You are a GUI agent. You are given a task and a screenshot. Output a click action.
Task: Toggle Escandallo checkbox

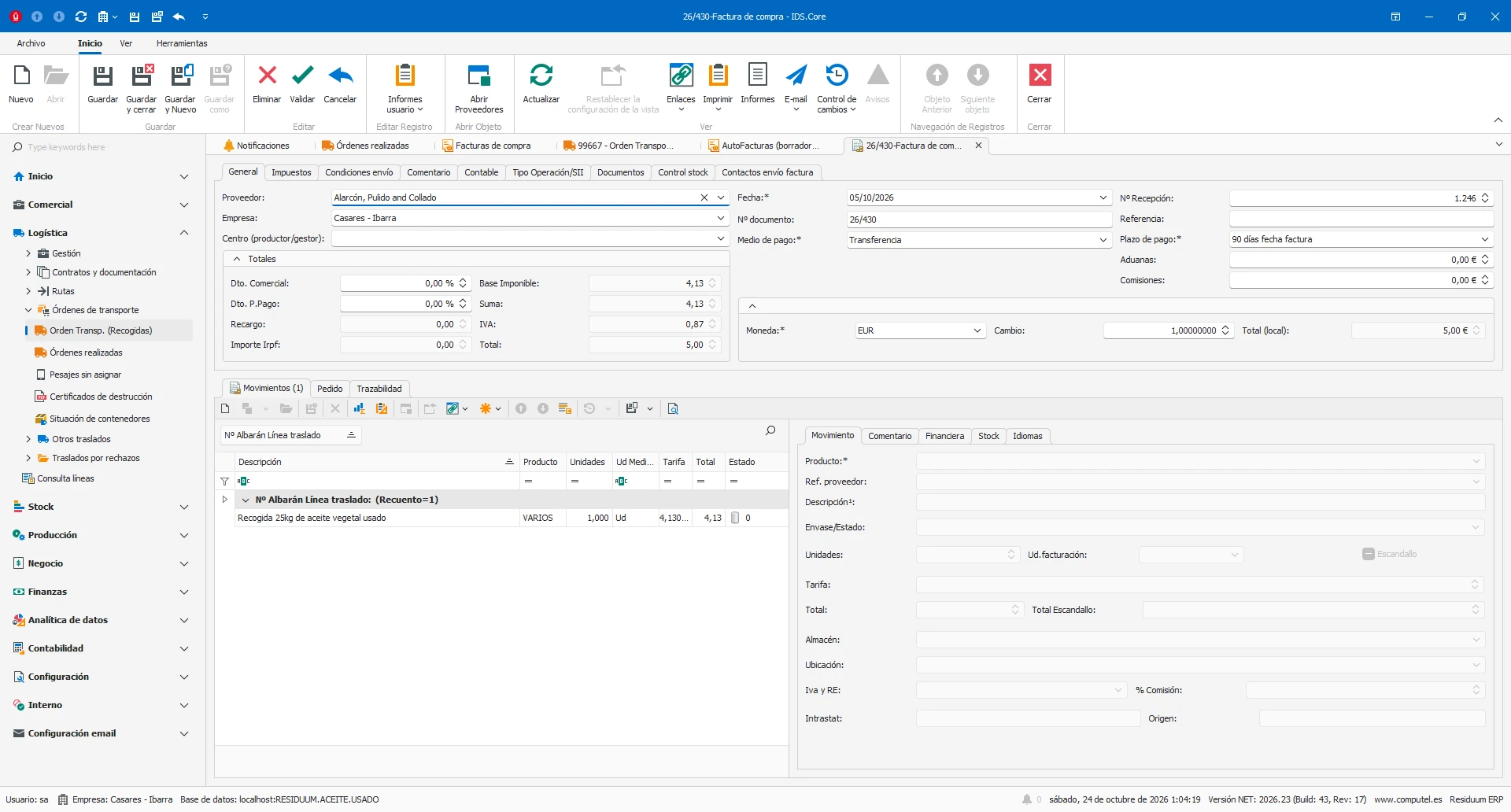click(1368, 554)
